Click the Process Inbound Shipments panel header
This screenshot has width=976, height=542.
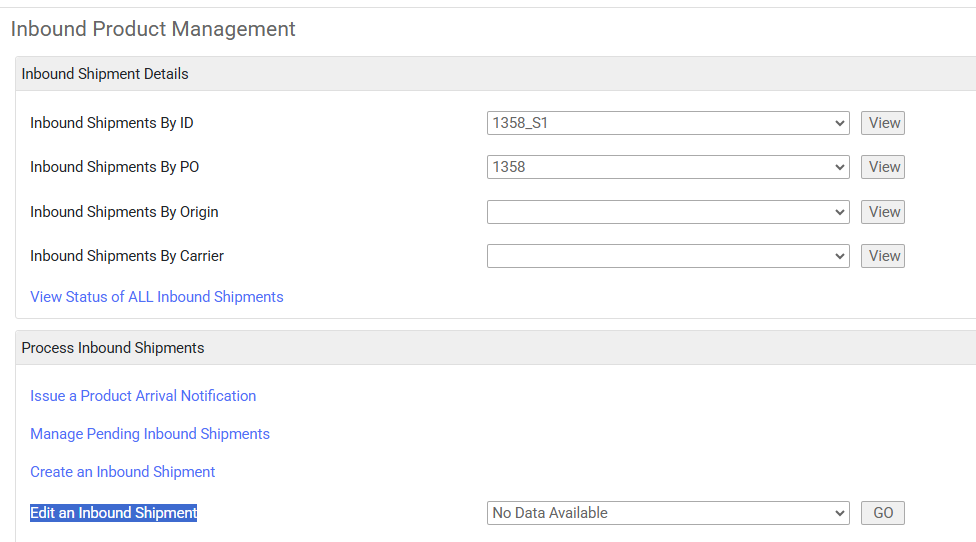click(495, 348)
